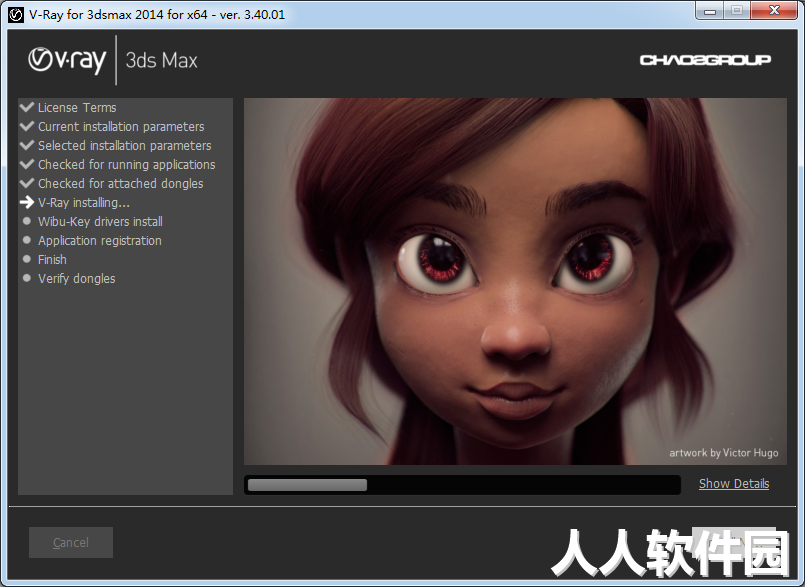Click bullet beside Application registration
This screenshot has width=805, height=587.
pyautogui.click(x=27, y=240)
